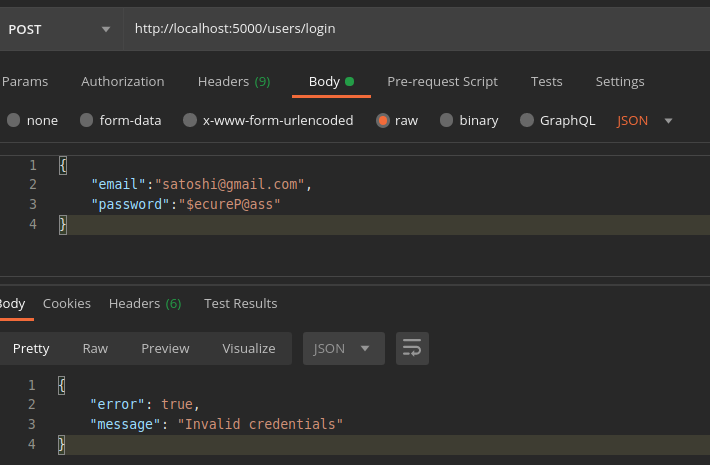The width and height of the screenshot is (710, 465).
Task: Open the response JSON format dropdown
Action: [343, 348]
